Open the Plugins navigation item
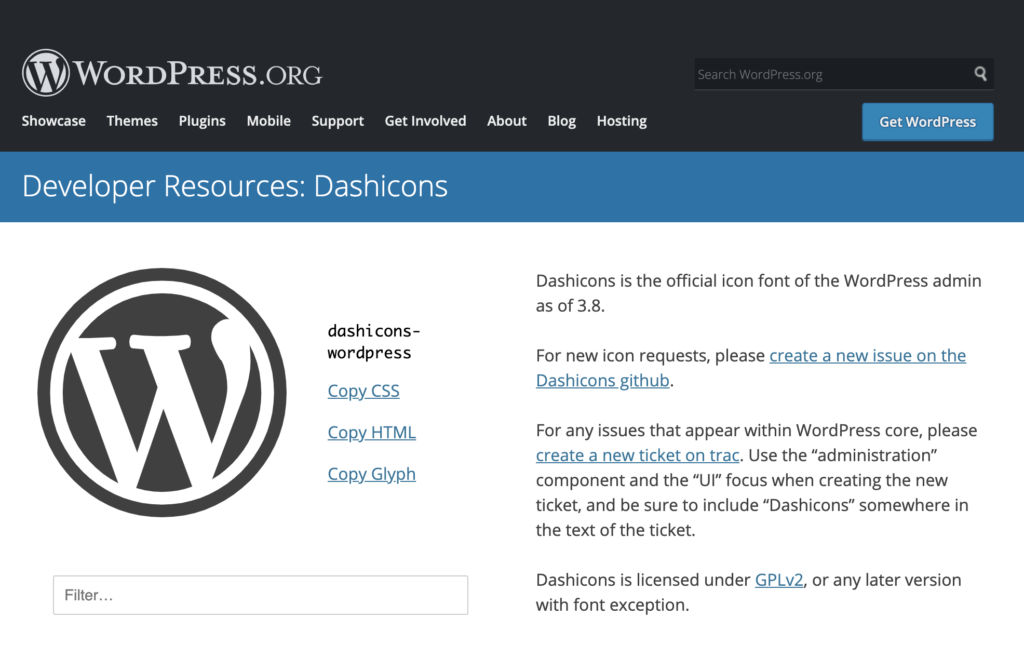The height and width of the screenshot is (645, 1024). click(202, 121)
